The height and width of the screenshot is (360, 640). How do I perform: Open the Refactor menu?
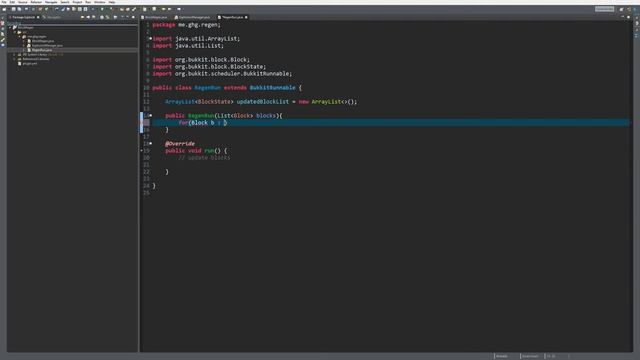pos(36,2)
